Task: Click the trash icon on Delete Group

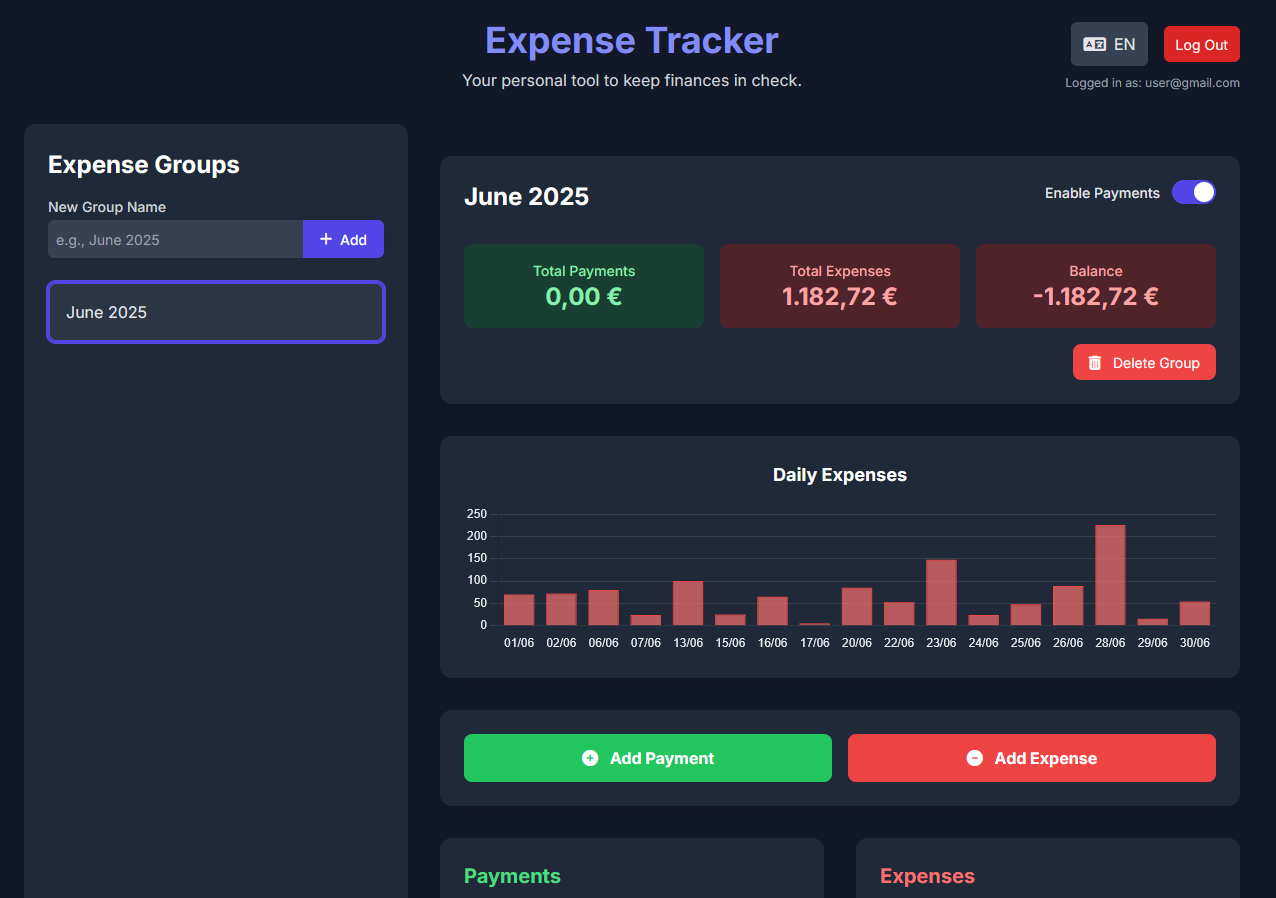Action: (x=1095, y=363)
